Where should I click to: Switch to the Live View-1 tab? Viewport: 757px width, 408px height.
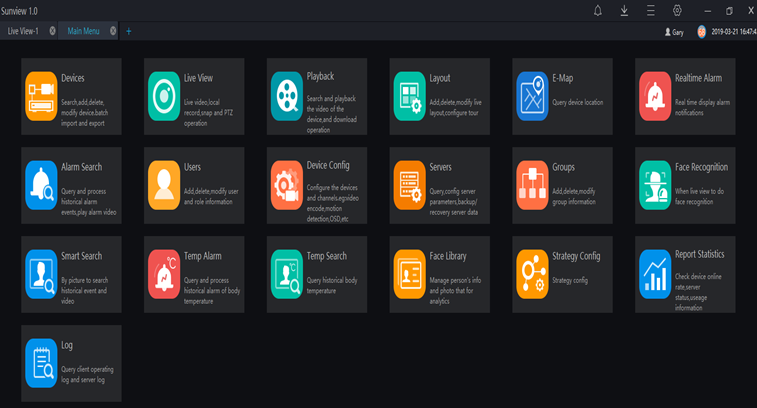[23, 31]
